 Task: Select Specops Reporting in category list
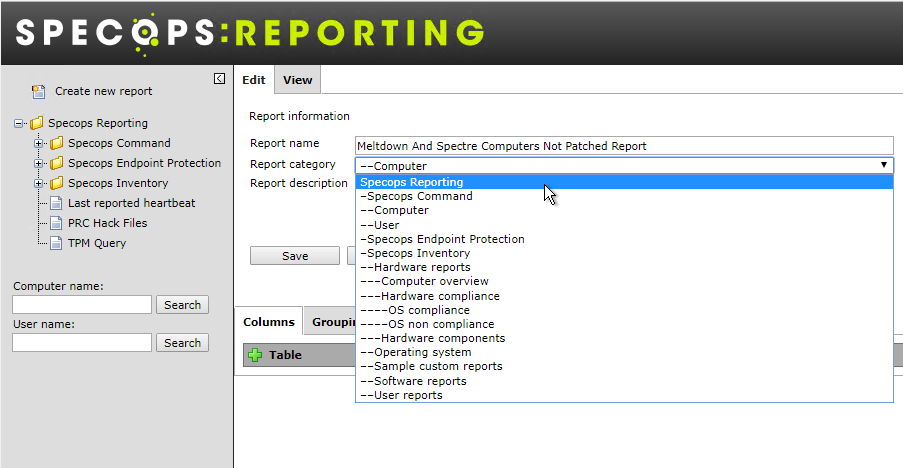[624, 182]
